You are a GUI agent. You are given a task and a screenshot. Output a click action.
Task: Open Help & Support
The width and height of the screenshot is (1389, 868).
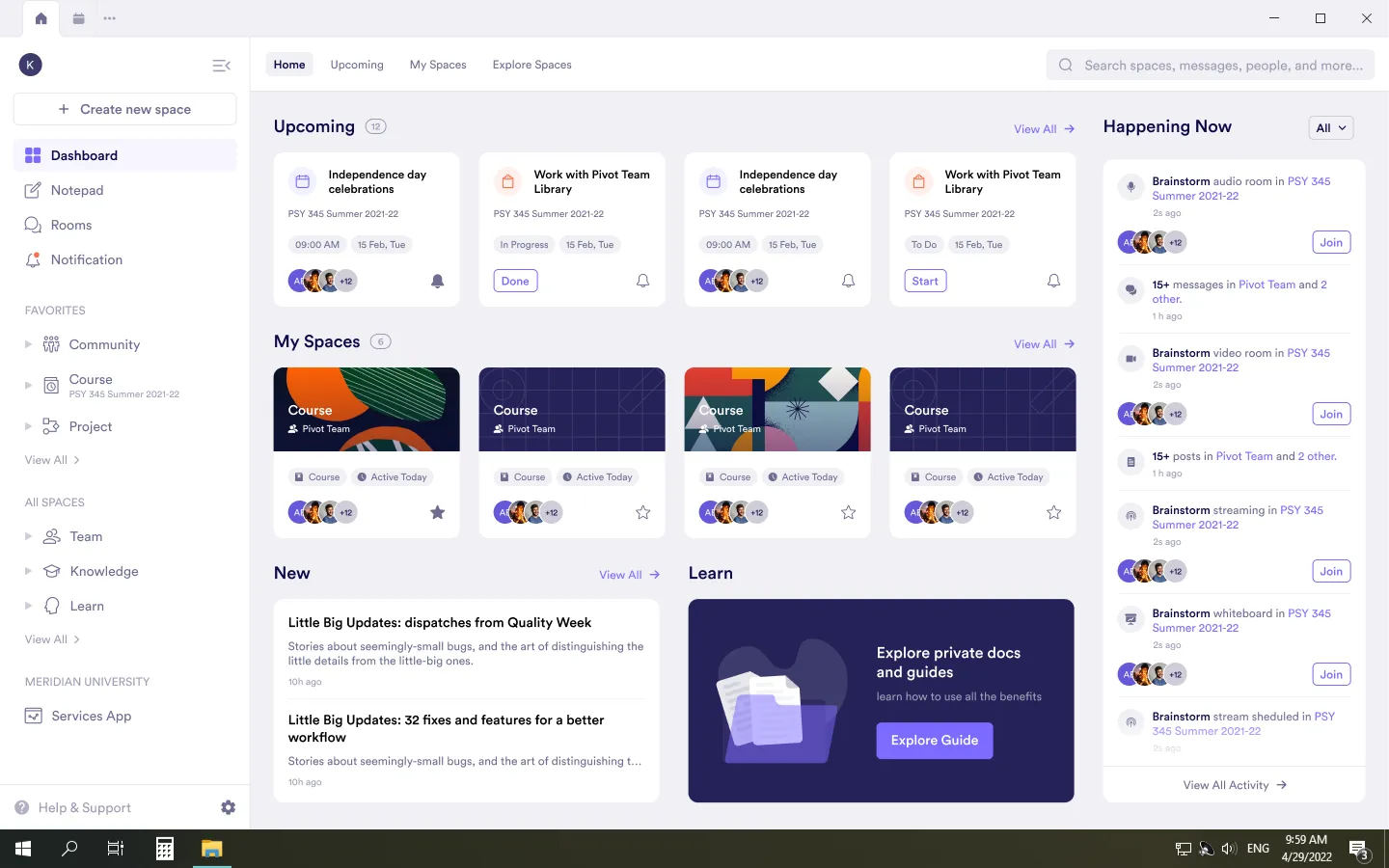pyautogui.click(x=82, y=807)
